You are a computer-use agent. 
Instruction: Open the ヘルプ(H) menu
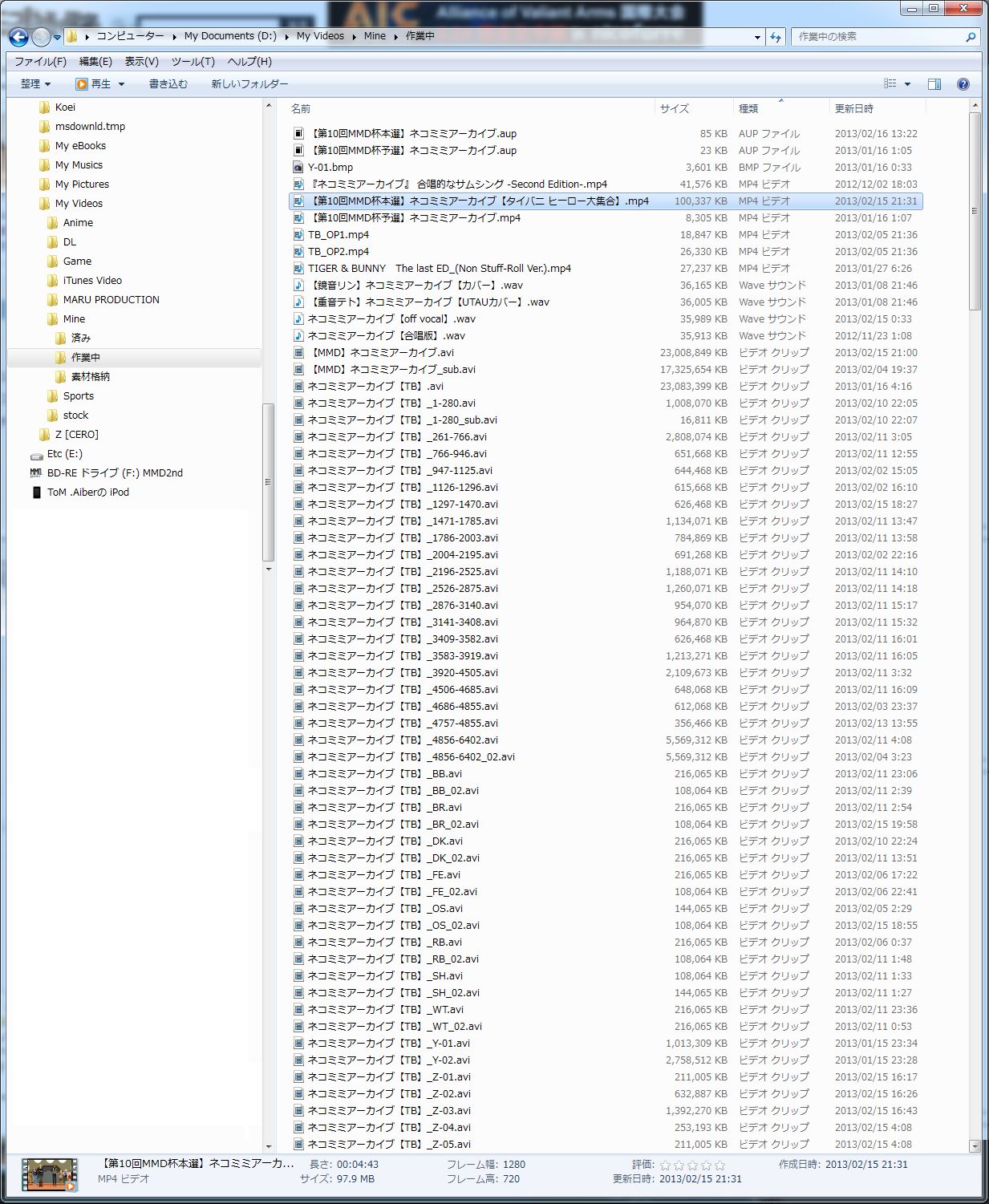[249, 62]
